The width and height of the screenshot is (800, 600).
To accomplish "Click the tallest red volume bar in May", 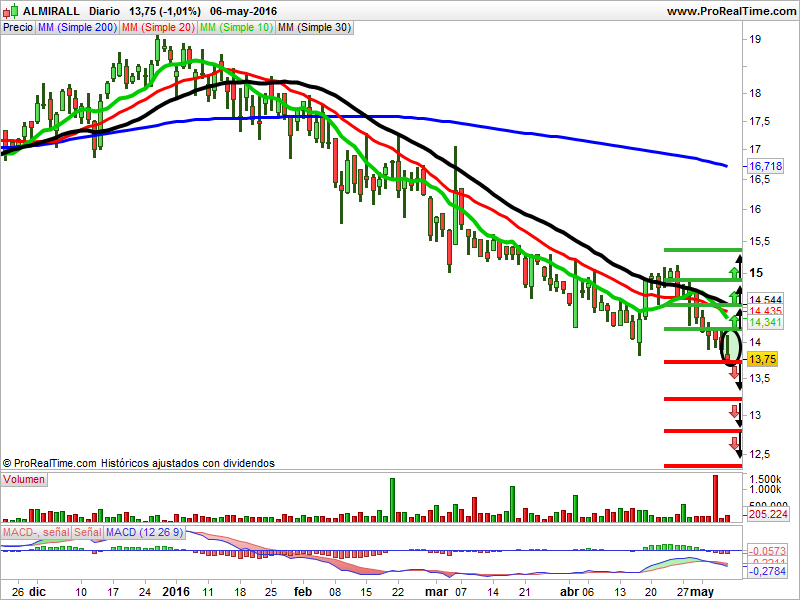I will point(715,498).
